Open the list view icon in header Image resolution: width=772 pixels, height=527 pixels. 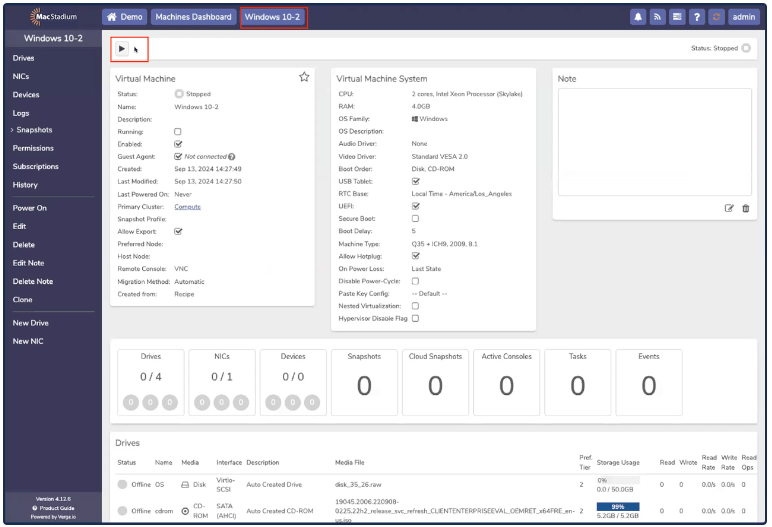click(x=677, y=17)
